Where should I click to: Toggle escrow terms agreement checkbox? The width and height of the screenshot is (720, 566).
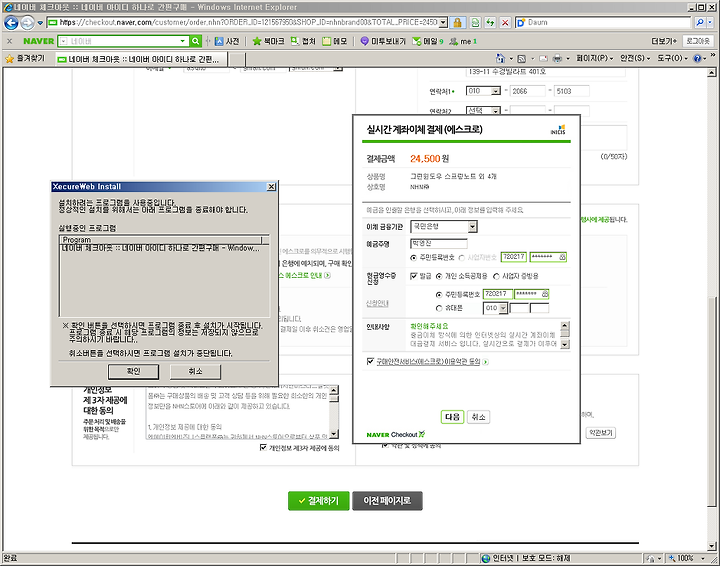click(x=371, y=362)
